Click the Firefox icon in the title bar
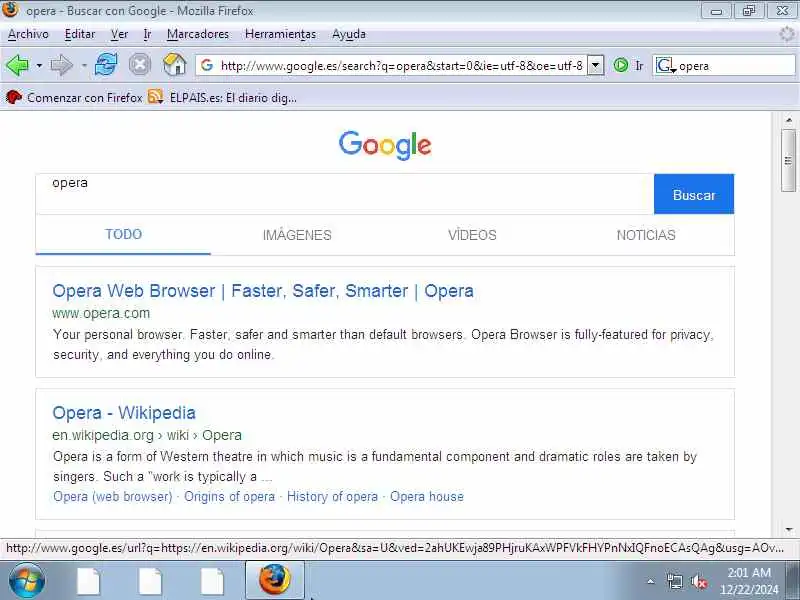Screen dimensions: 800x600 click(10, 9)
